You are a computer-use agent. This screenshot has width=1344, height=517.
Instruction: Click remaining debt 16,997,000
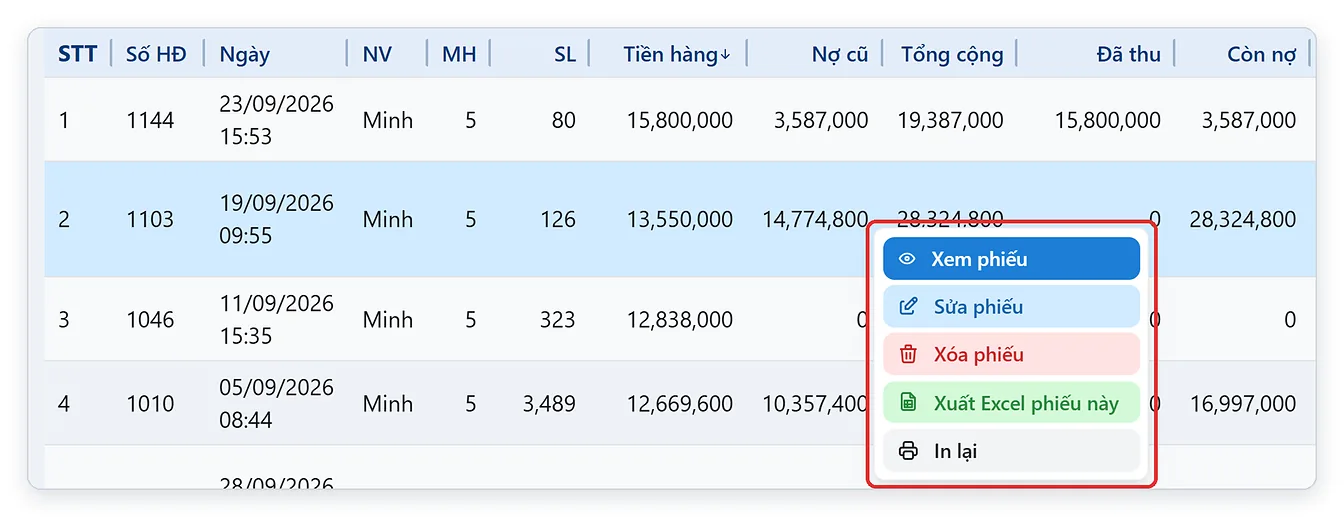1243,404
